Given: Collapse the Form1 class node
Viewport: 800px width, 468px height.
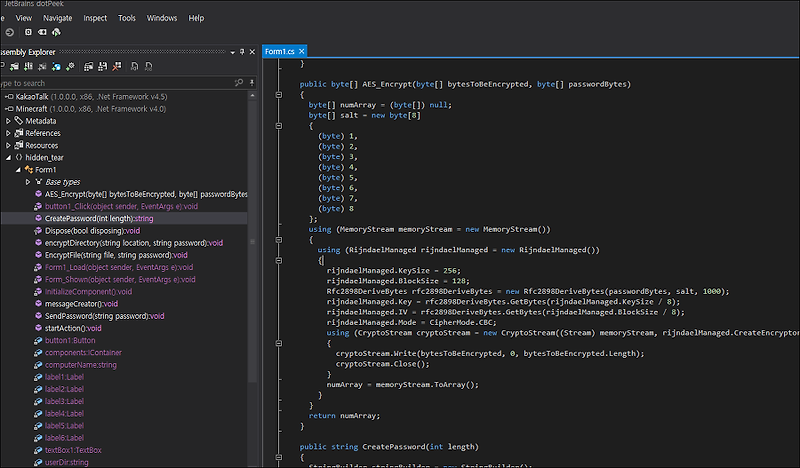Looking at the screenshot, I should pyautogui.click(x=18, y=170).
